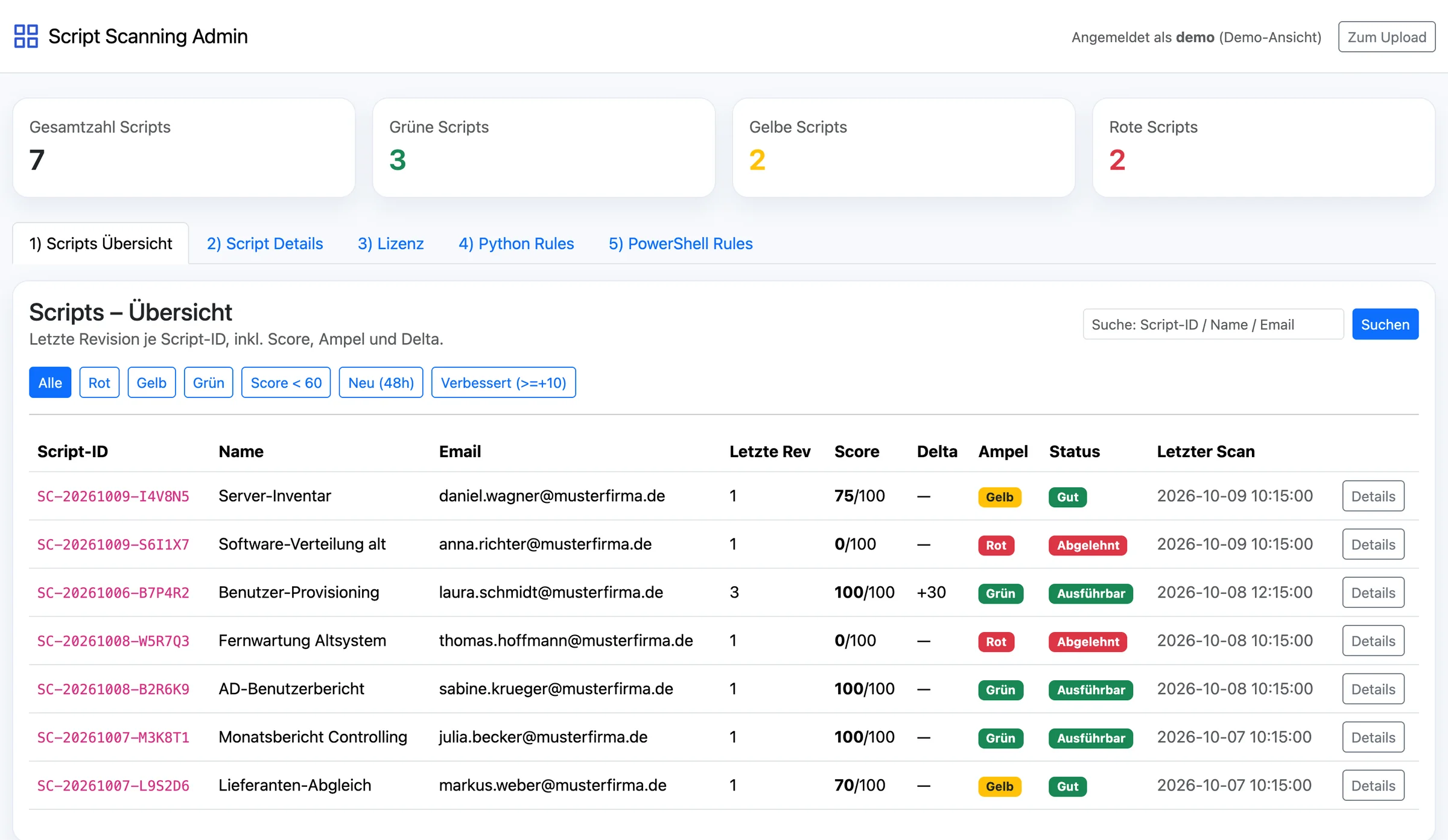
Task: Open Details for AD-Benutzerbericht
Action: pos(1373,689)
